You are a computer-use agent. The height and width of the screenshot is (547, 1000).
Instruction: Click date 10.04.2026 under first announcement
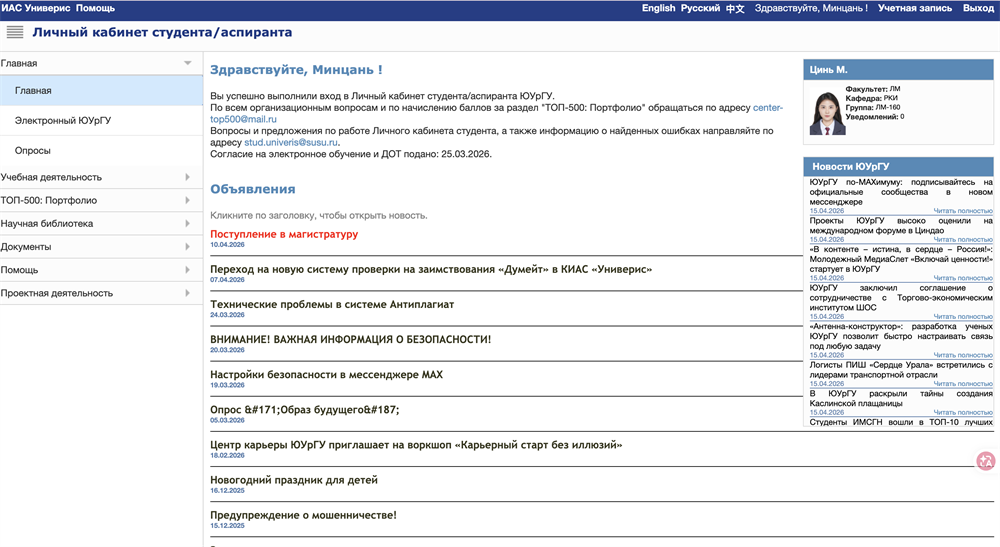227,244
